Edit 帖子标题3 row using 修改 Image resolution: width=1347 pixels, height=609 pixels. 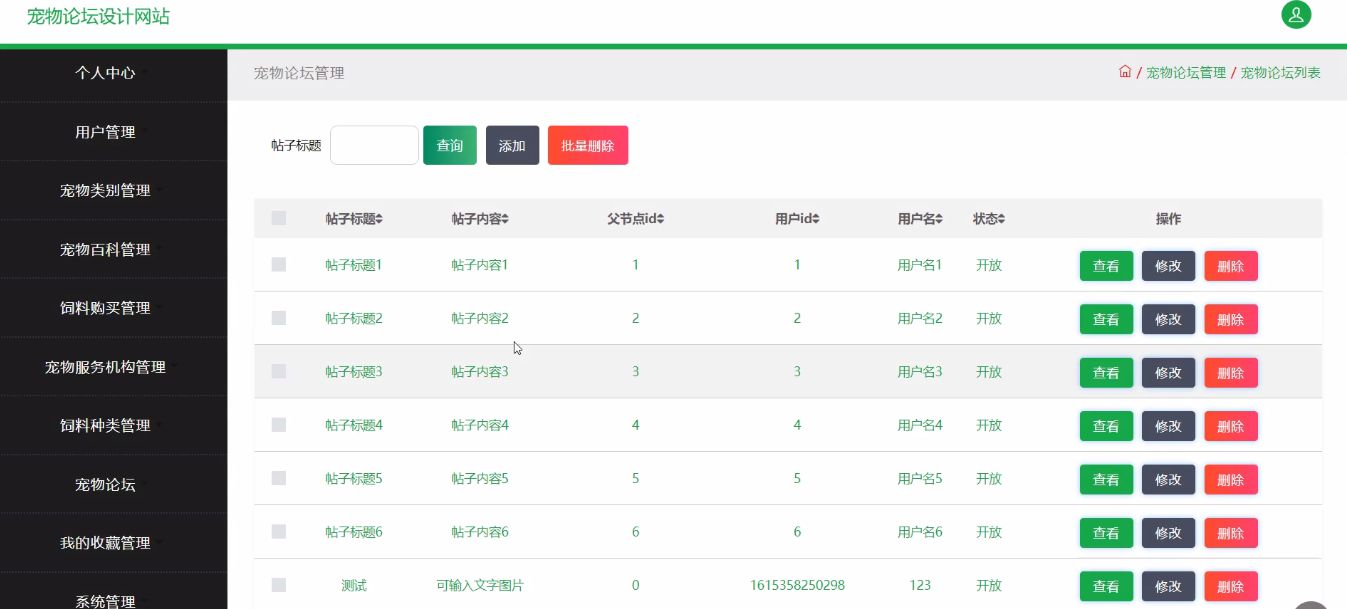[x=1168, y=373]
